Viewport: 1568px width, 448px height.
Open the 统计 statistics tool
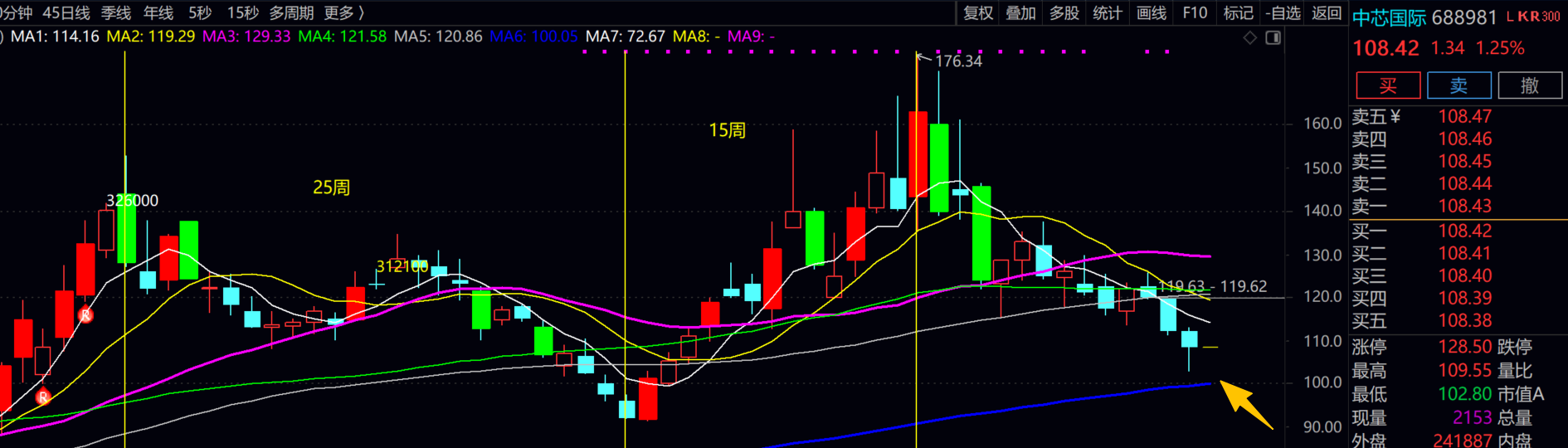pos(1108,12)
